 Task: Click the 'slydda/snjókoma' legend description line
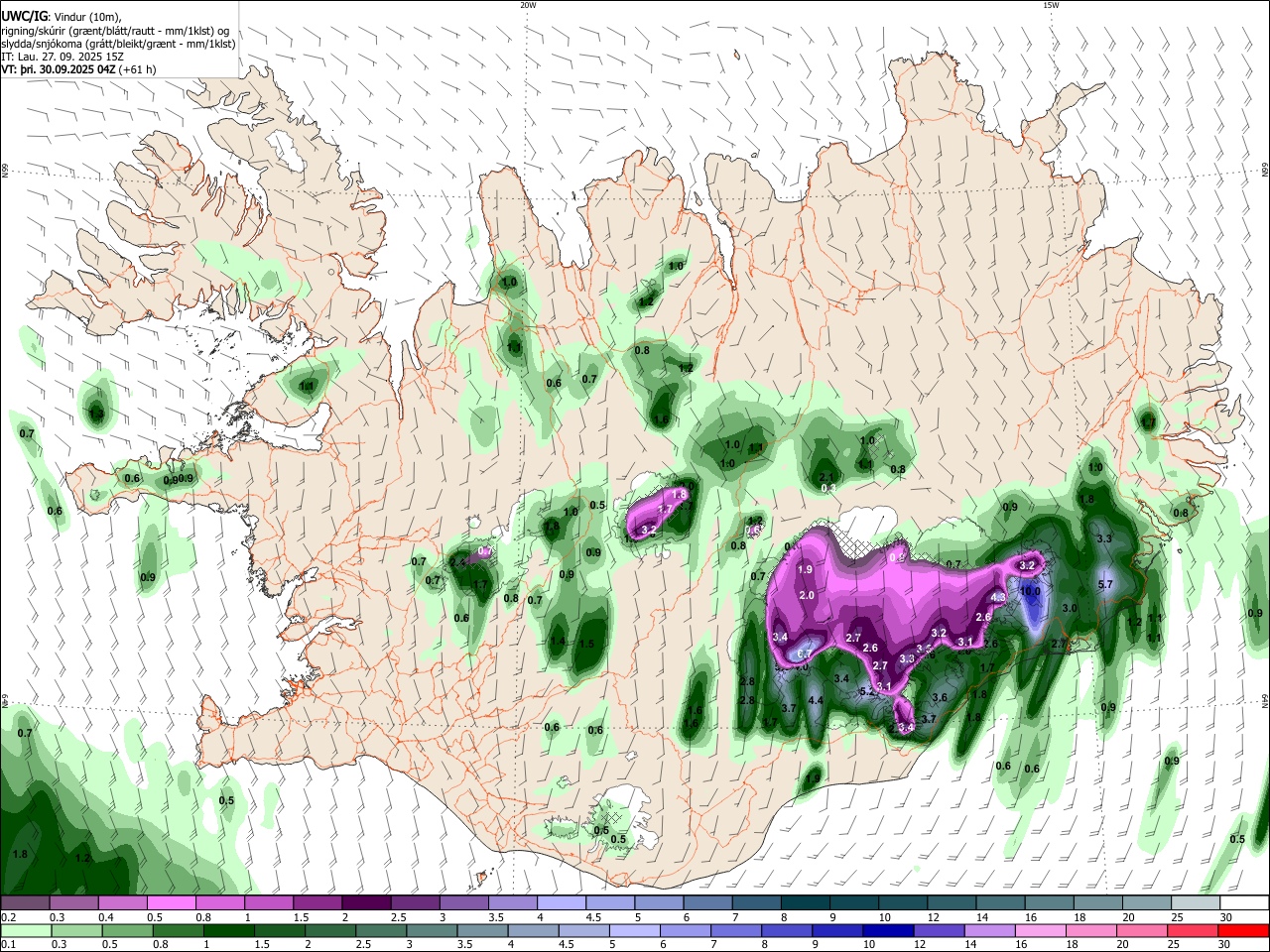[118, 44]
